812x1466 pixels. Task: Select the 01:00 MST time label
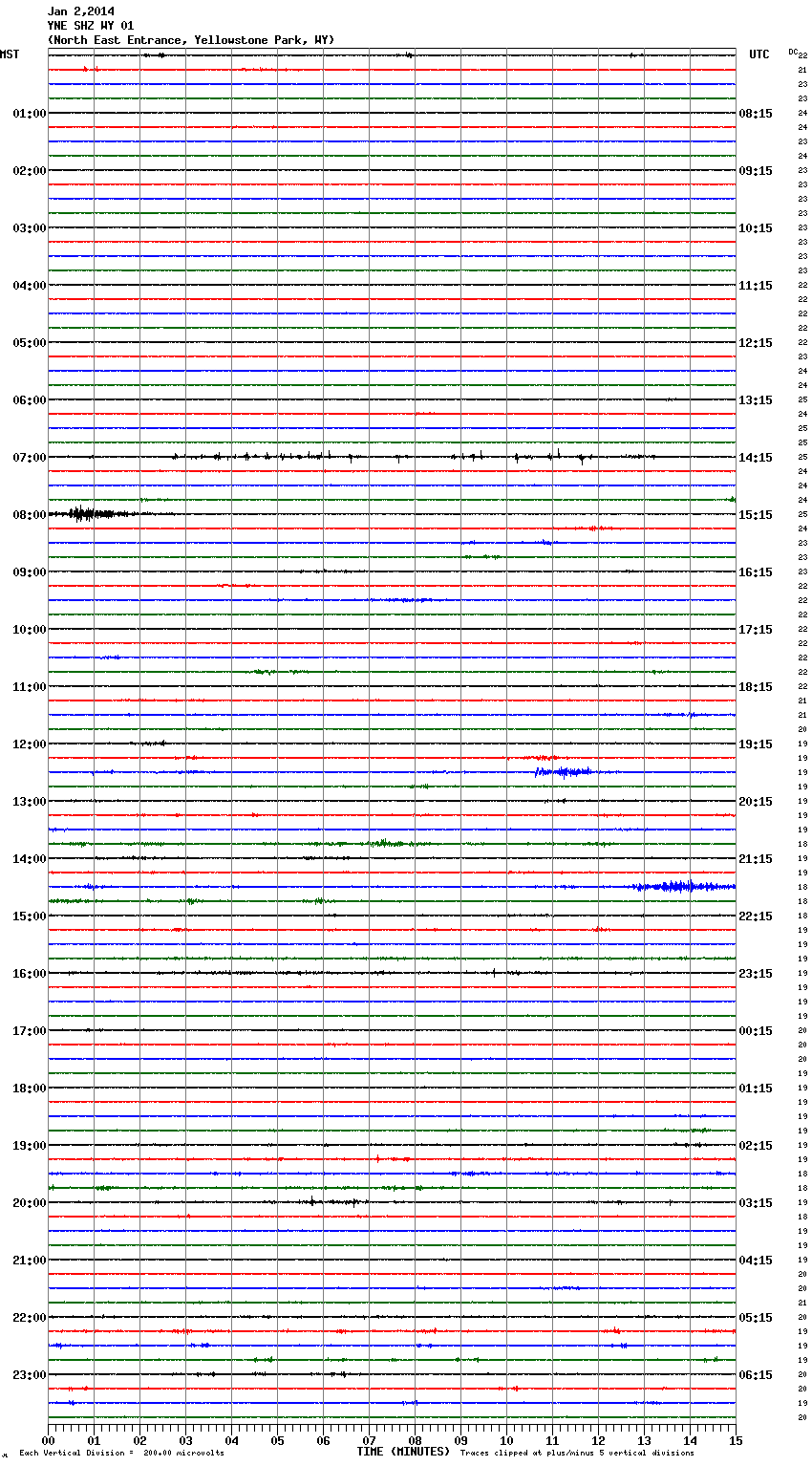click(x=30, y=114)
